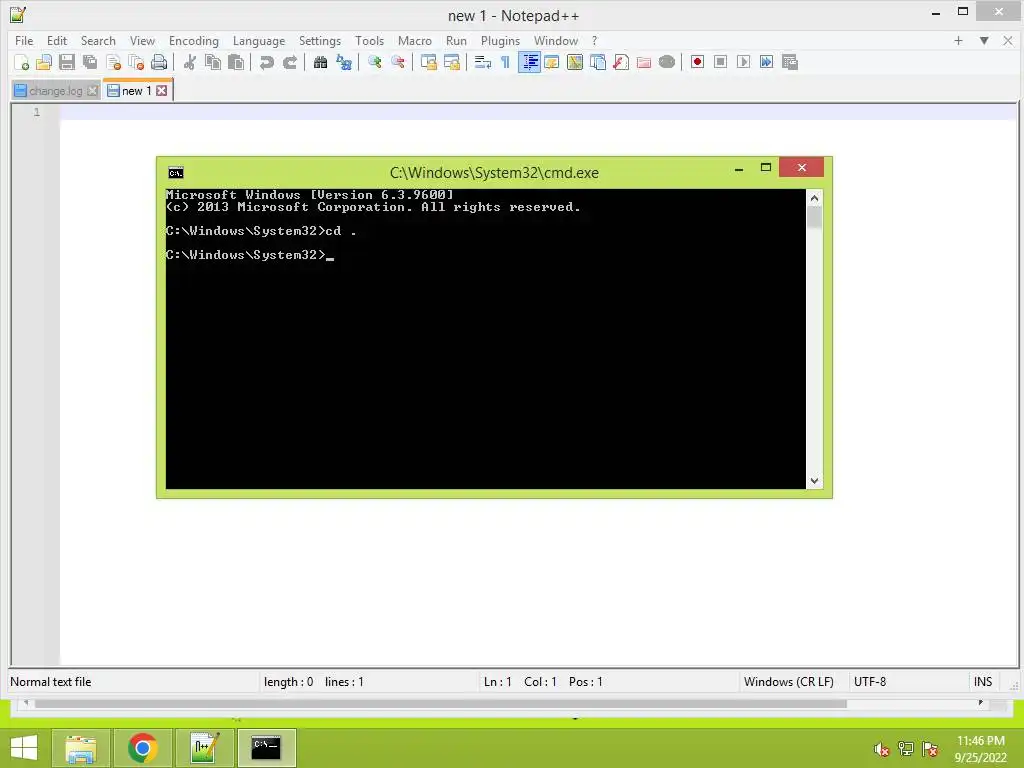This screenshot has width=1024, height=768.
Task: Click the Monitoring eye icon
Action: tap(667, 62)
